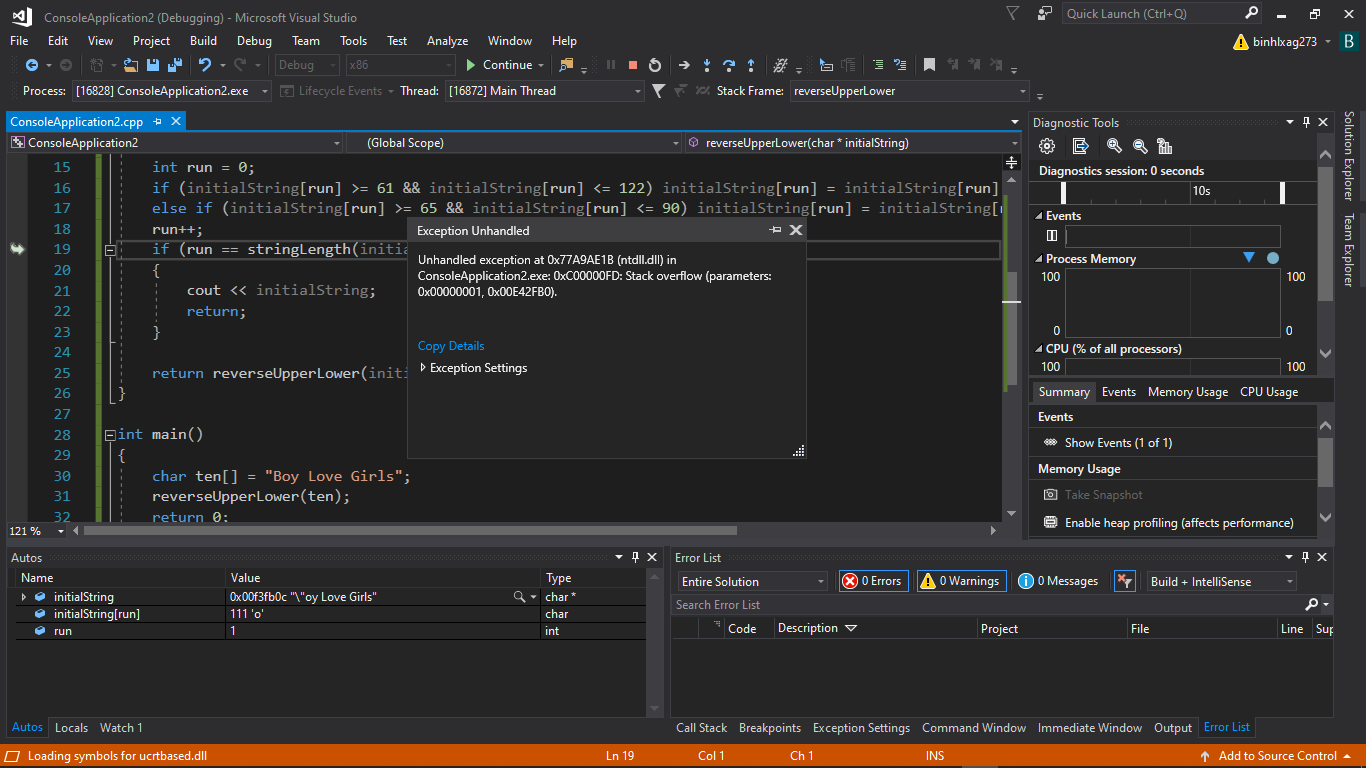Expand Exception Settings section
This screenshot has width=1366, height=768.
(423, 368)
